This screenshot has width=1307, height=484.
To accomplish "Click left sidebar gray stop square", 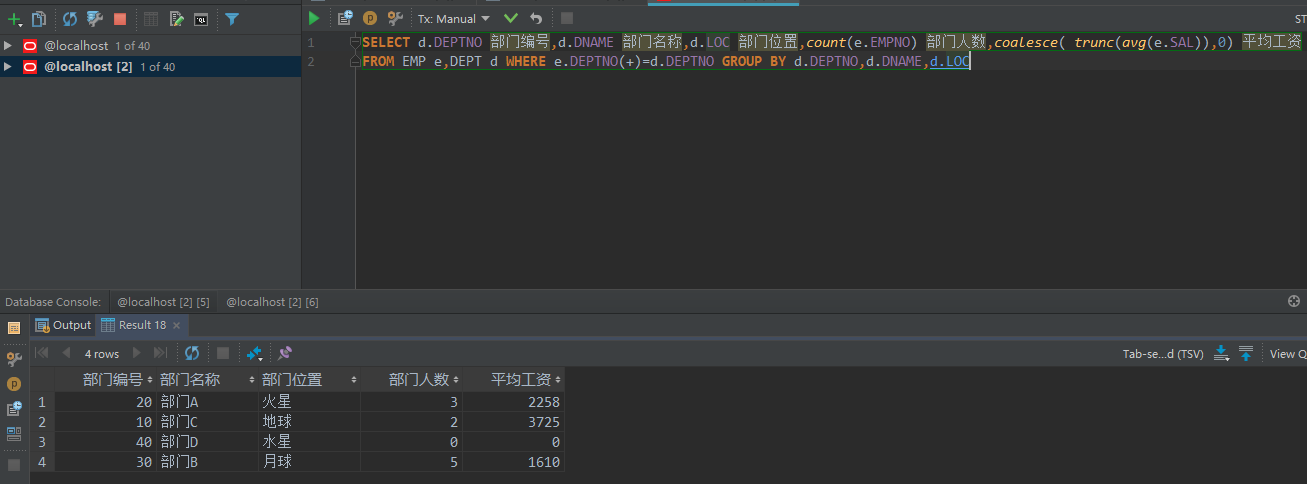I will [14, 465].
